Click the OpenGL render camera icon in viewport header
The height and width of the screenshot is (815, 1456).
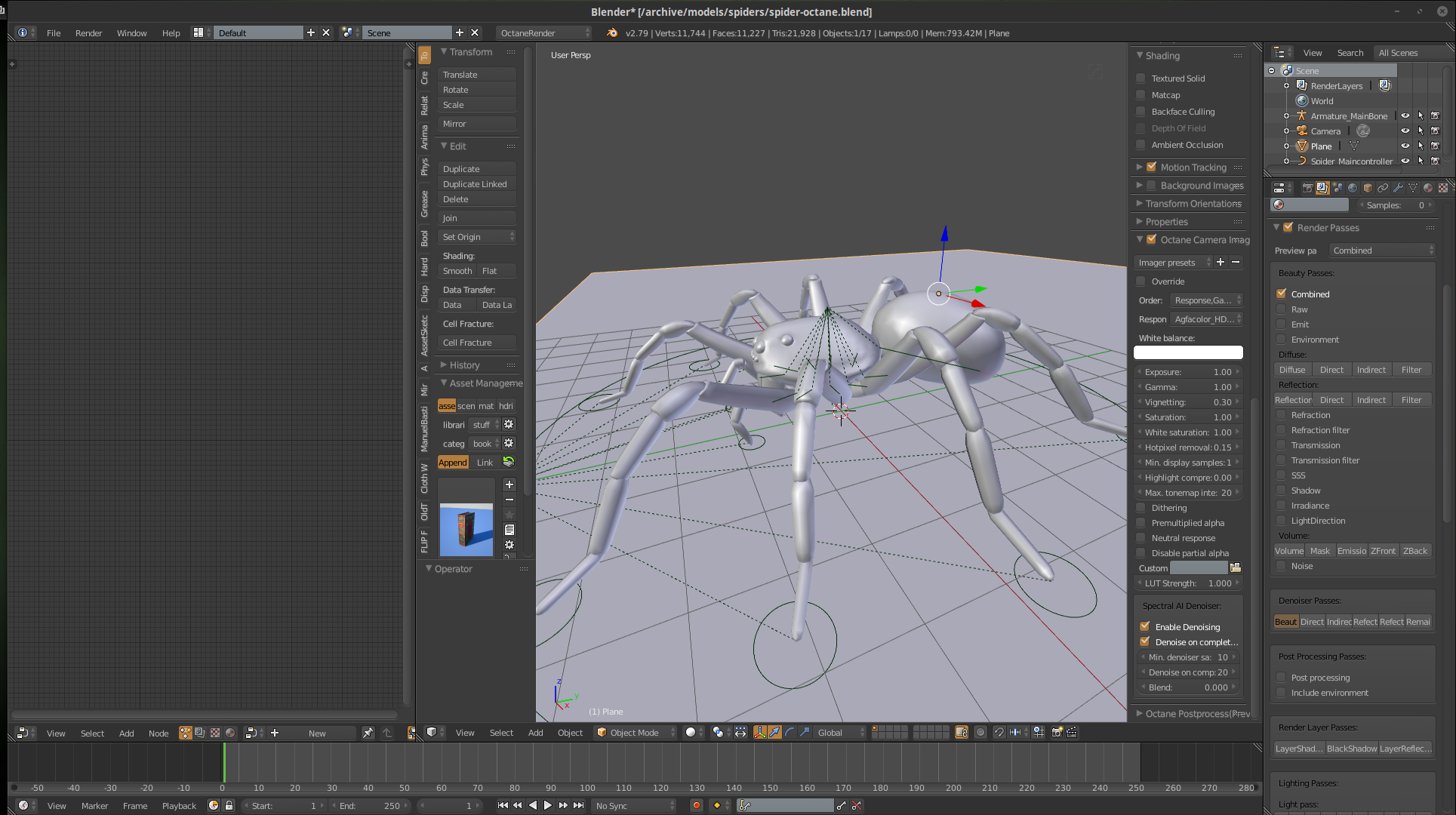(1057, 732)
